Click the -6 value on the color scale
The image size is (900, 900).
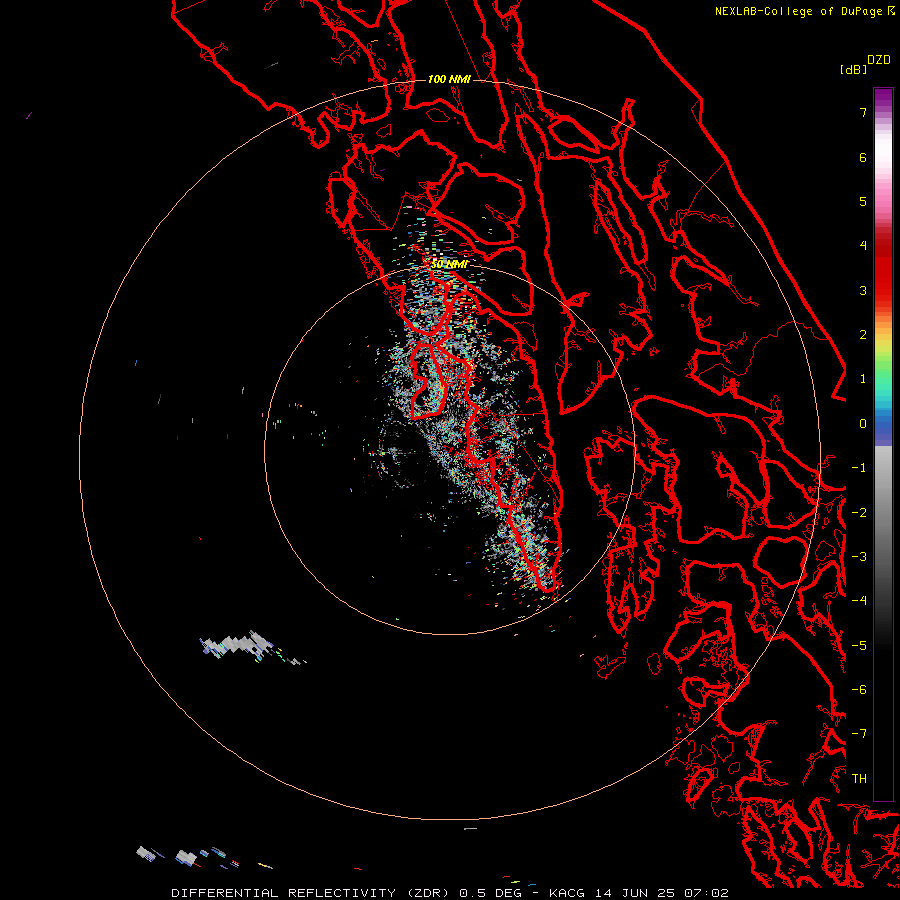pyautogui.click(x=859, y=690)
